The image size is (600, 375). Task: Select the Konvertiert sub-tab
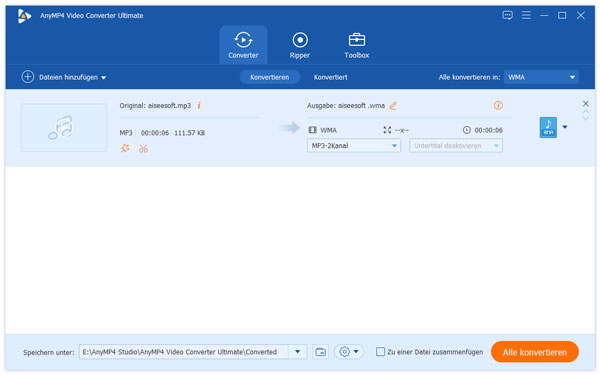coord(331,77)
